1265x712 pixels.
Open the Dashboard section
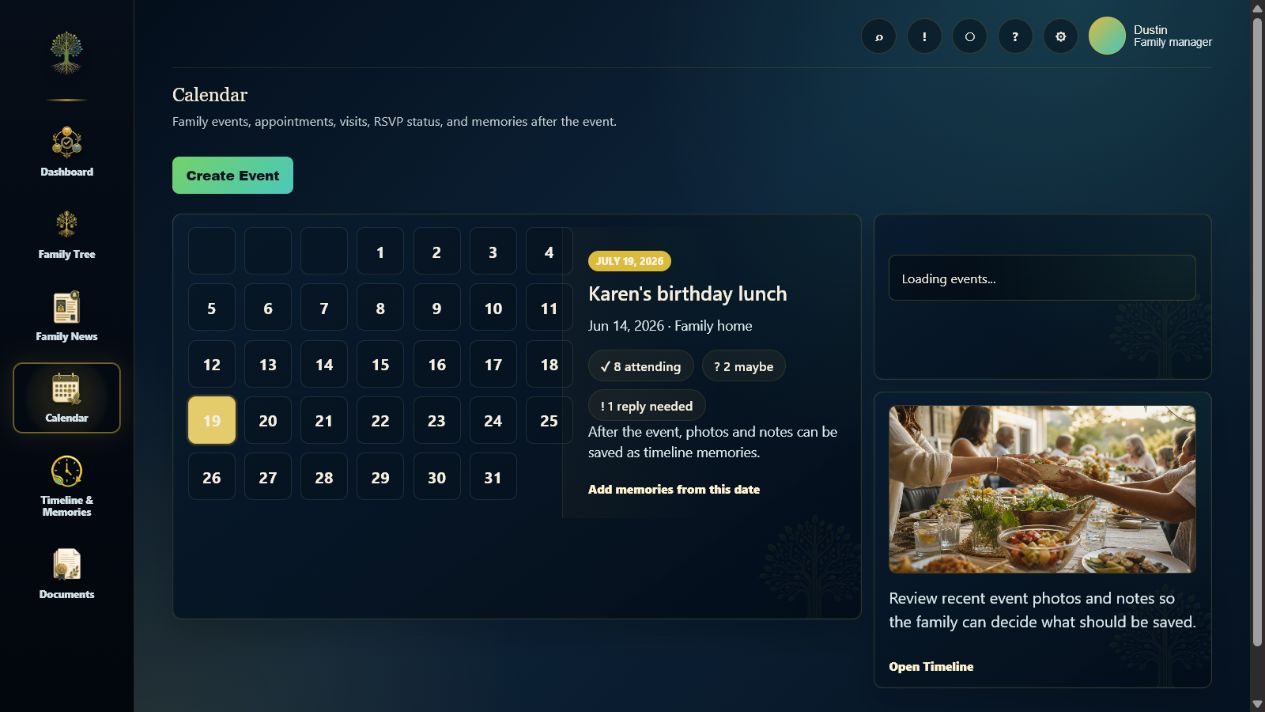click(67, 152)
